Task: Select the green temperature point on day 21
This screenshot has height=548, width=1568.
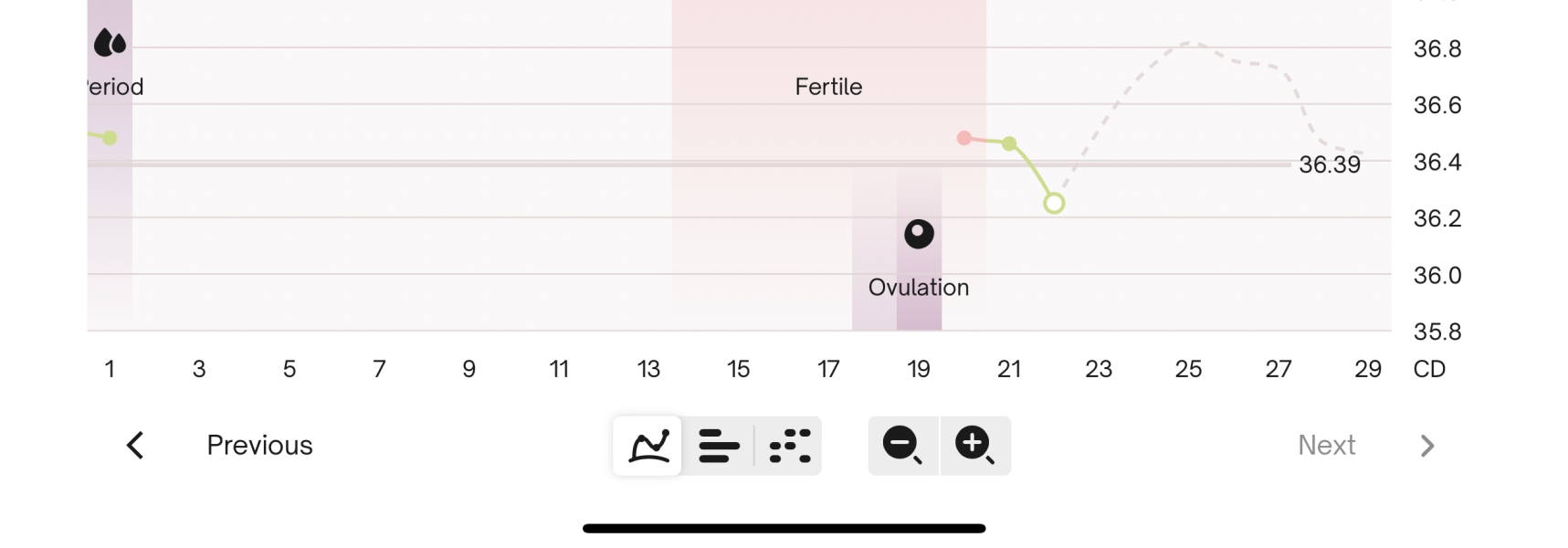Action: (1009, 143)
